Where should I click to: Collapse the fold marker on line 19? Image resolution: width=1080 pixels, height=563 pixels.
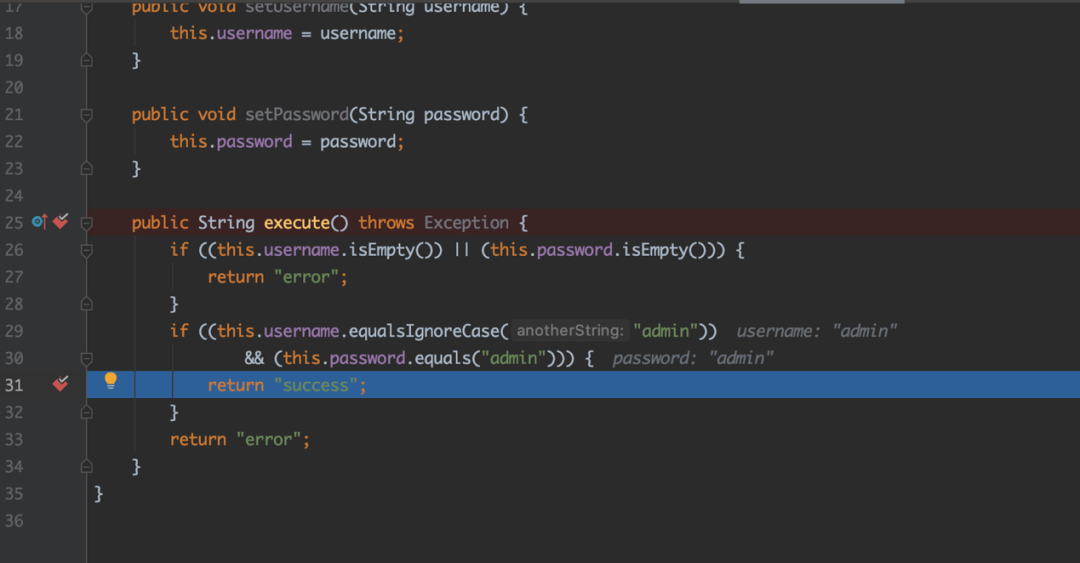[87, 61]
